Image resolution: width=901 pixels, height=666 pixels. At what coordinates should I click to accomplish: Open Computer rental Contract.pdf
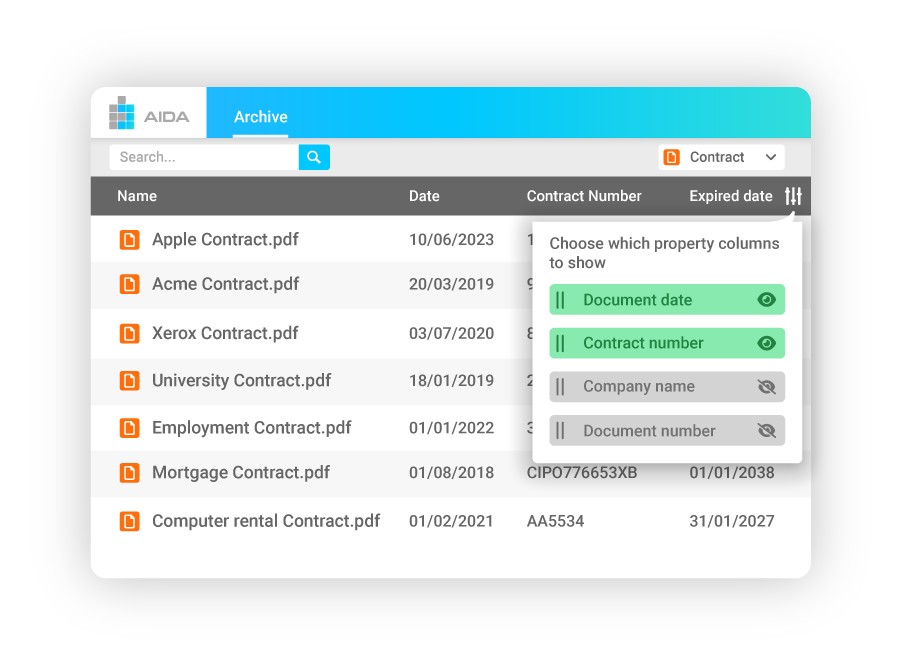tap(265, 521)
